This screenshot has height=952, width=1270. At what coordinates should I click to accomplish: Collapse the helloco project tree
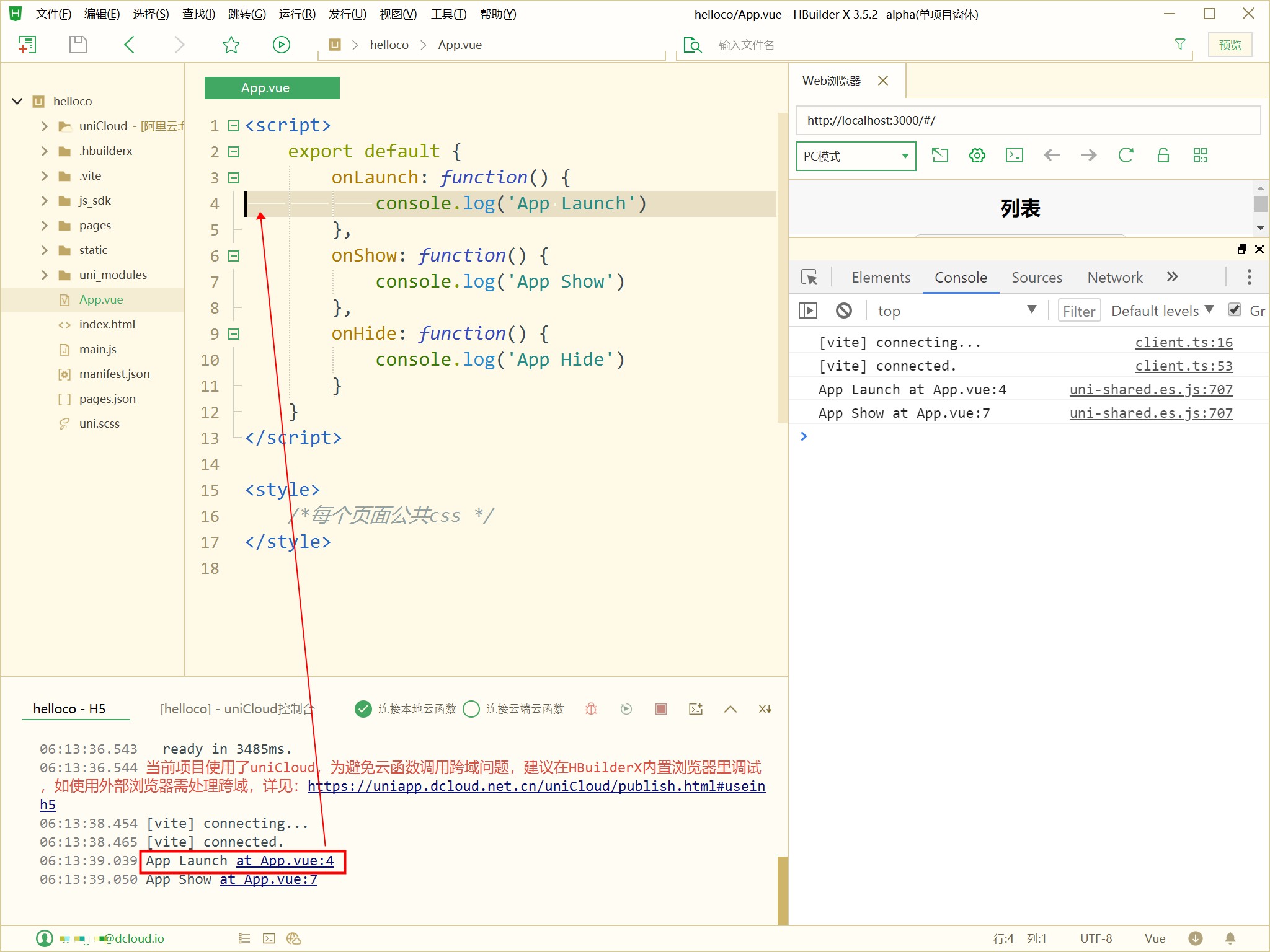(17, 101)
